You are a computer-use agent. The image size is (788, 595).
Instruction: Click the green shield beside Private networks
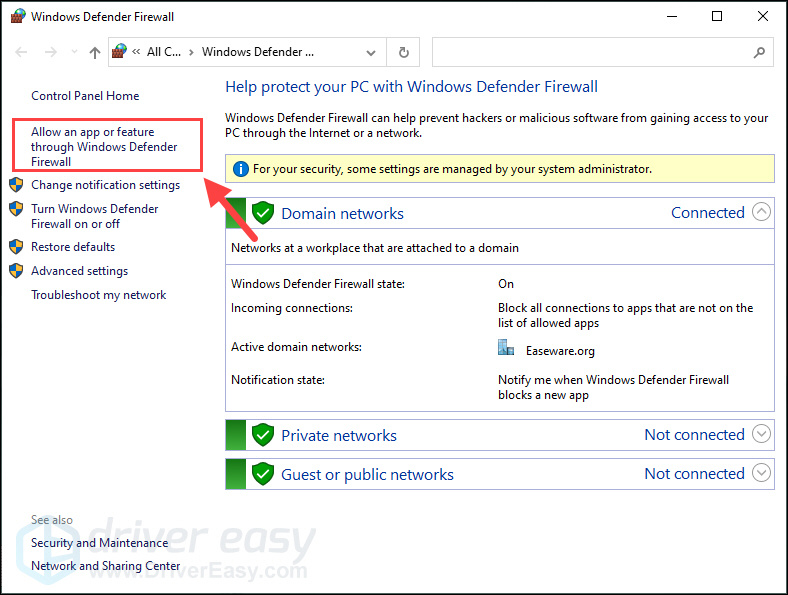(263, 435)
